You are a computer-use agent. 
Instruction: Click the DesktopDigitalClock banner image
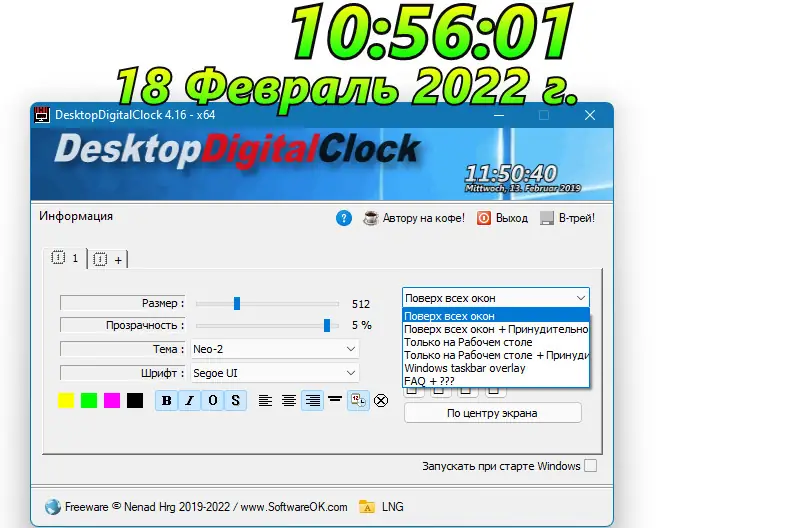click(x=322, y=163)
